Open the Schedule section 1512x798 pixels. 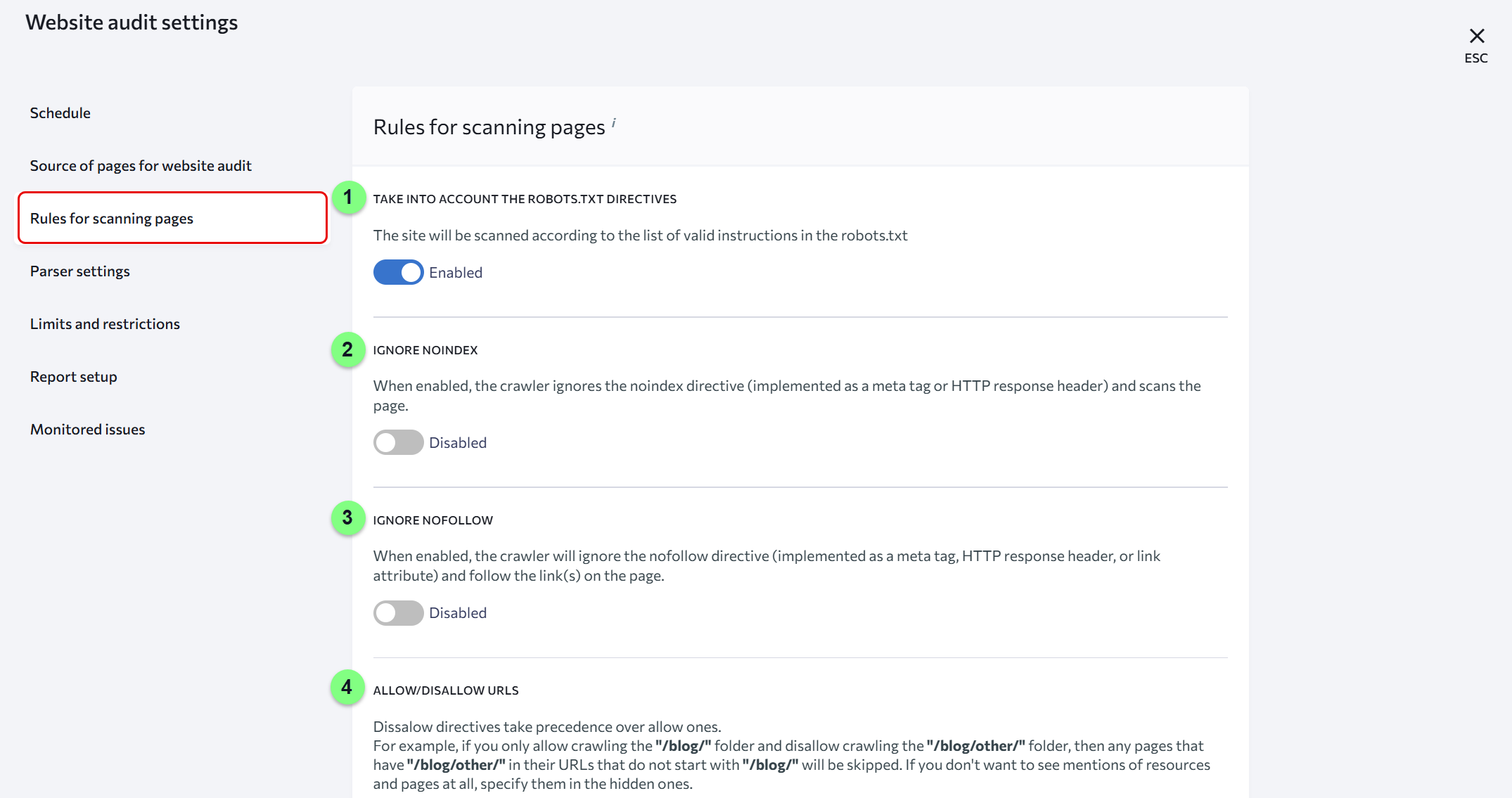60,112
